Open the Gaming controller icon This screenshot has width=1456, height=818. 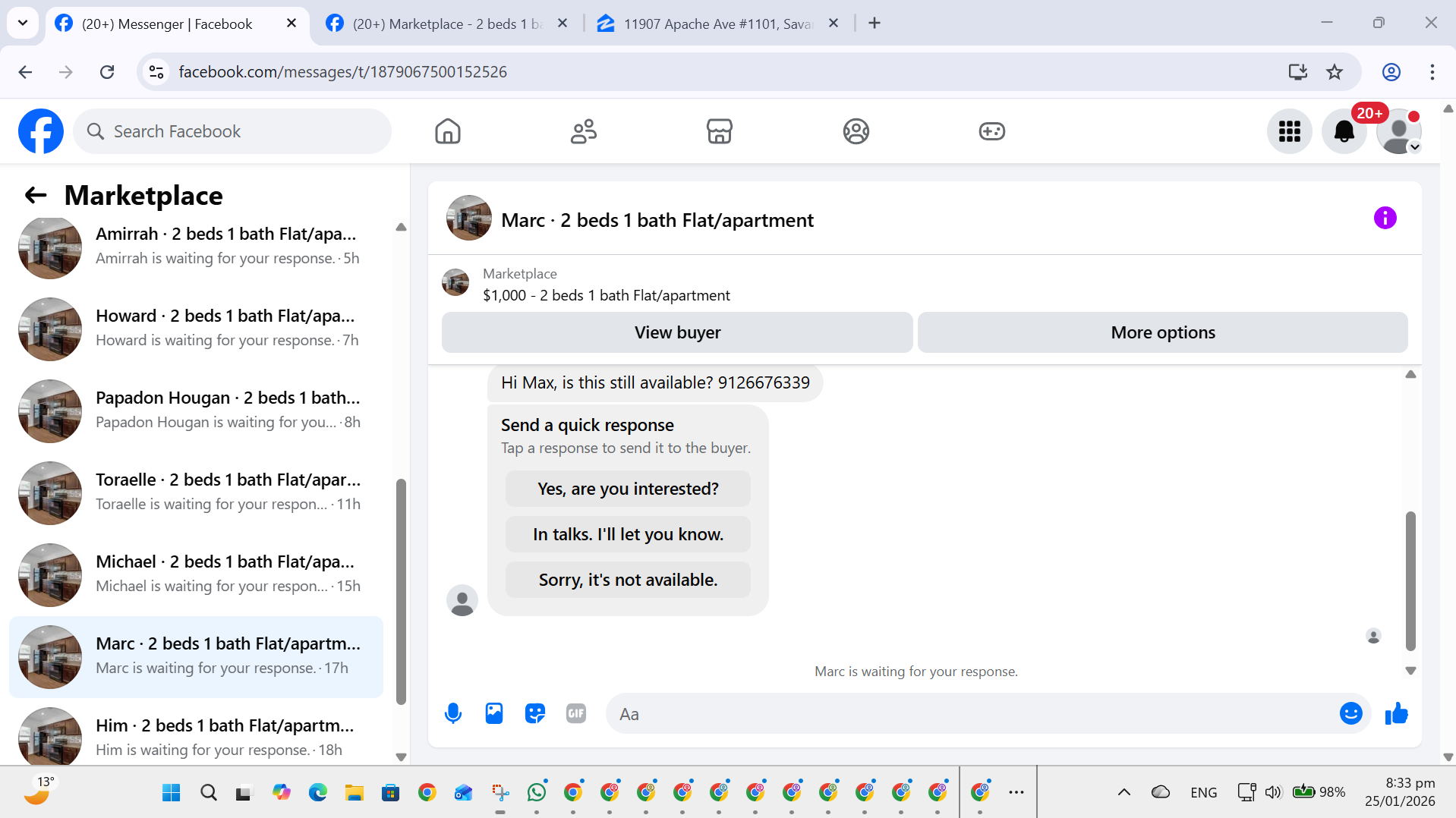click(x=992, y=131)
